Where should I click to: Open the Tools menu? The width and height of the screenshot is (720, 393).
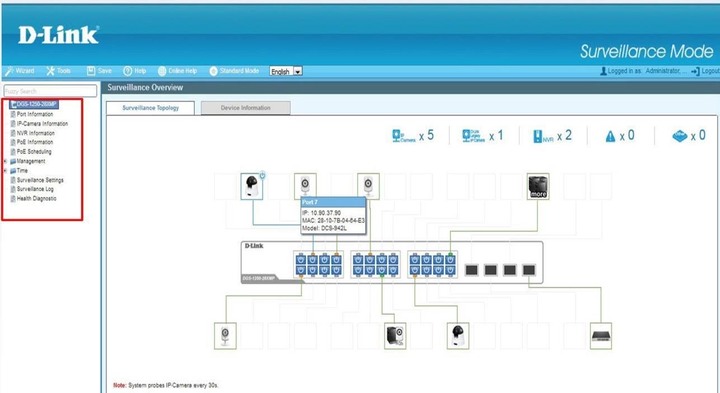tap(58, 71)
